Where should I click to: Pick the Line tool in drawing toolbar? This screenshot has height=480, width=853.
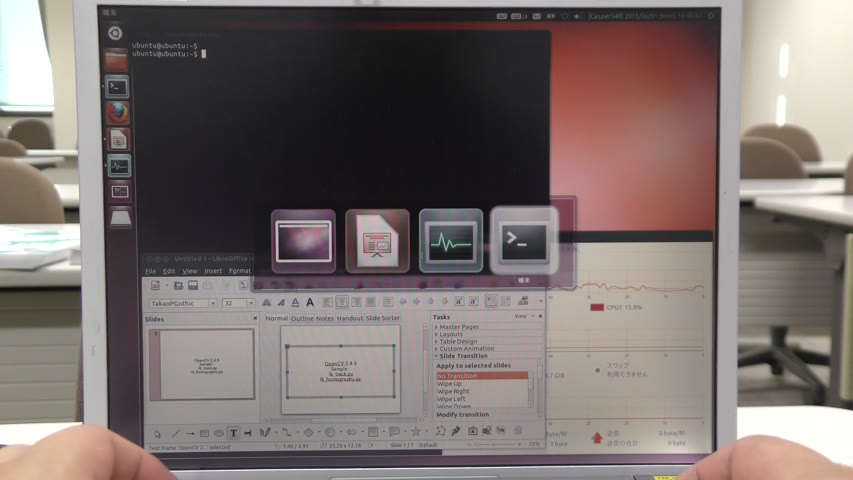pyautogui.click(x=175, y=434)
